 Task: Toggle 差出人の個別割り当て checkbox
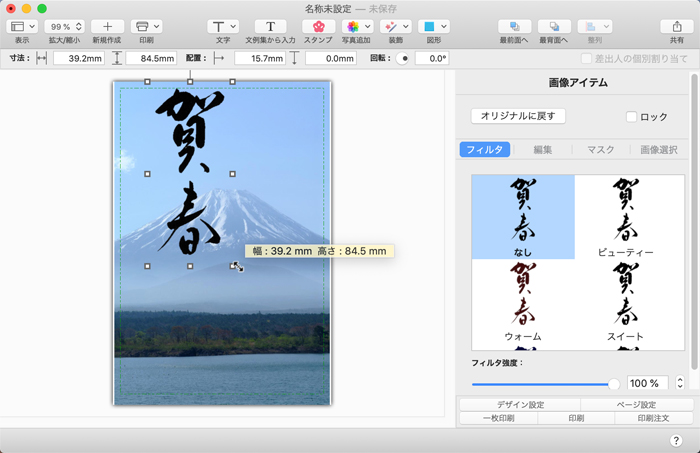click(x=587, y=59)
